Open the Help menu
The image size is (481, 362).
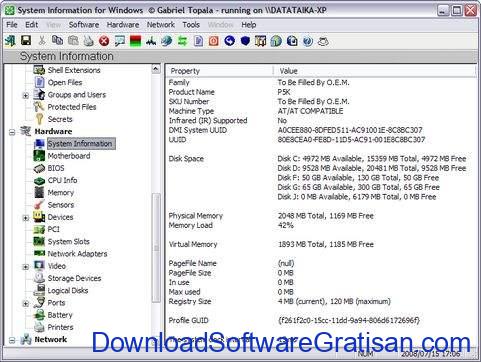[x=249, y=25]
